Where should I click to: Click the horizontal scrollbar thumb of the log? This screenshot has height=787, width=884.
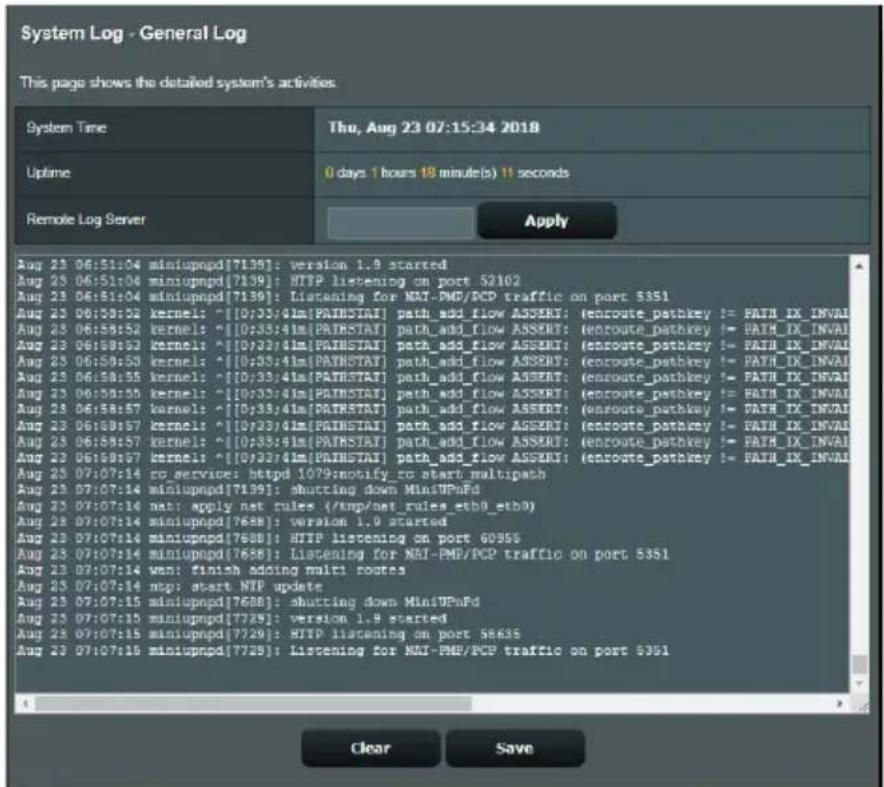click(253, 703)
